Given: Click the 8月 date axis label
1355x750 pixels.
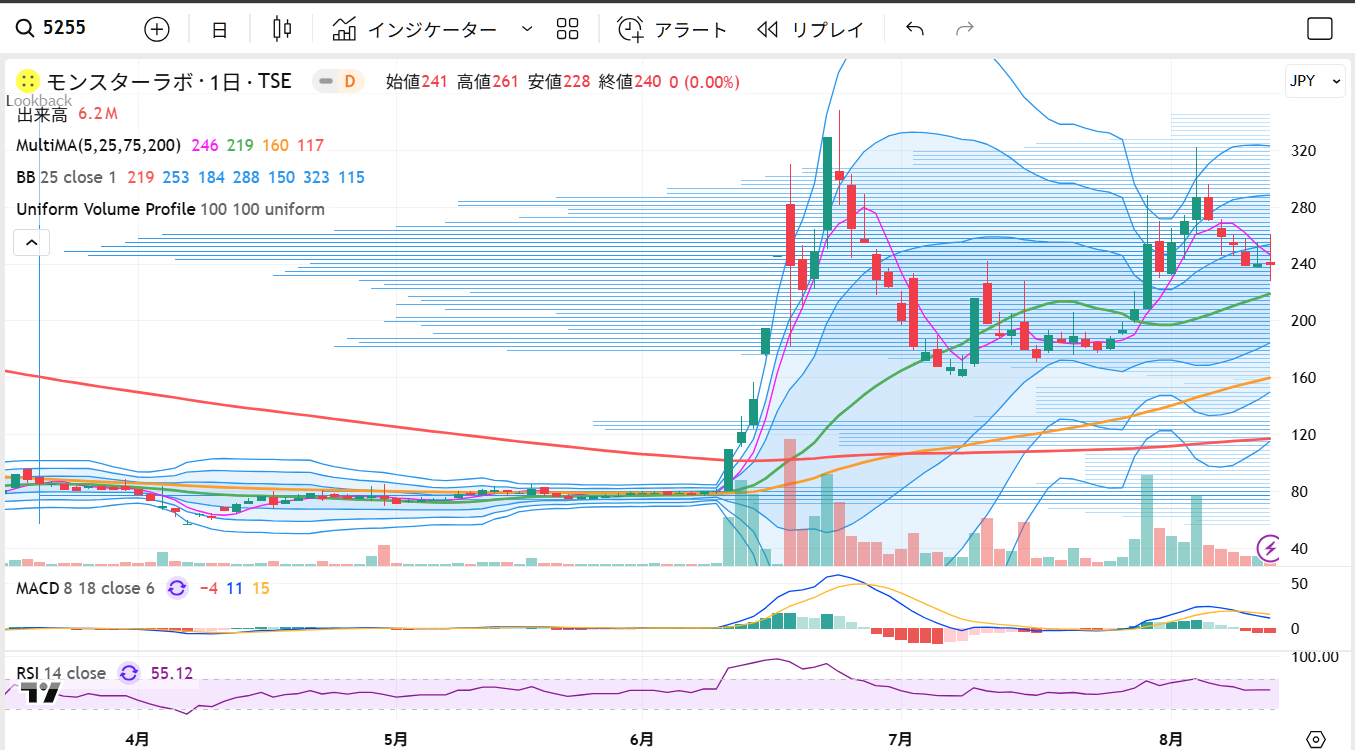Looking at the screenshot, I should (x=1171, y=739).
